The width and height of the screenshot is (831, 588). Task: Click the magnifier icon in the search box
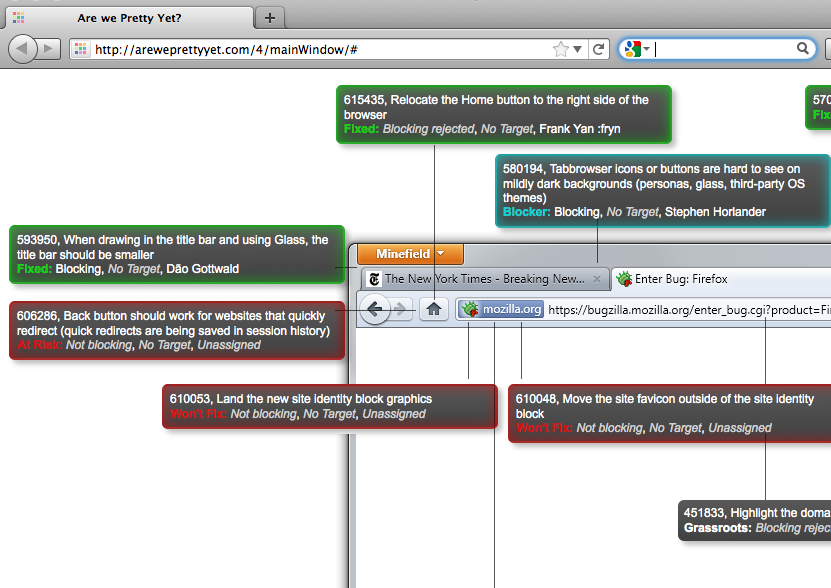coord(803,49)
